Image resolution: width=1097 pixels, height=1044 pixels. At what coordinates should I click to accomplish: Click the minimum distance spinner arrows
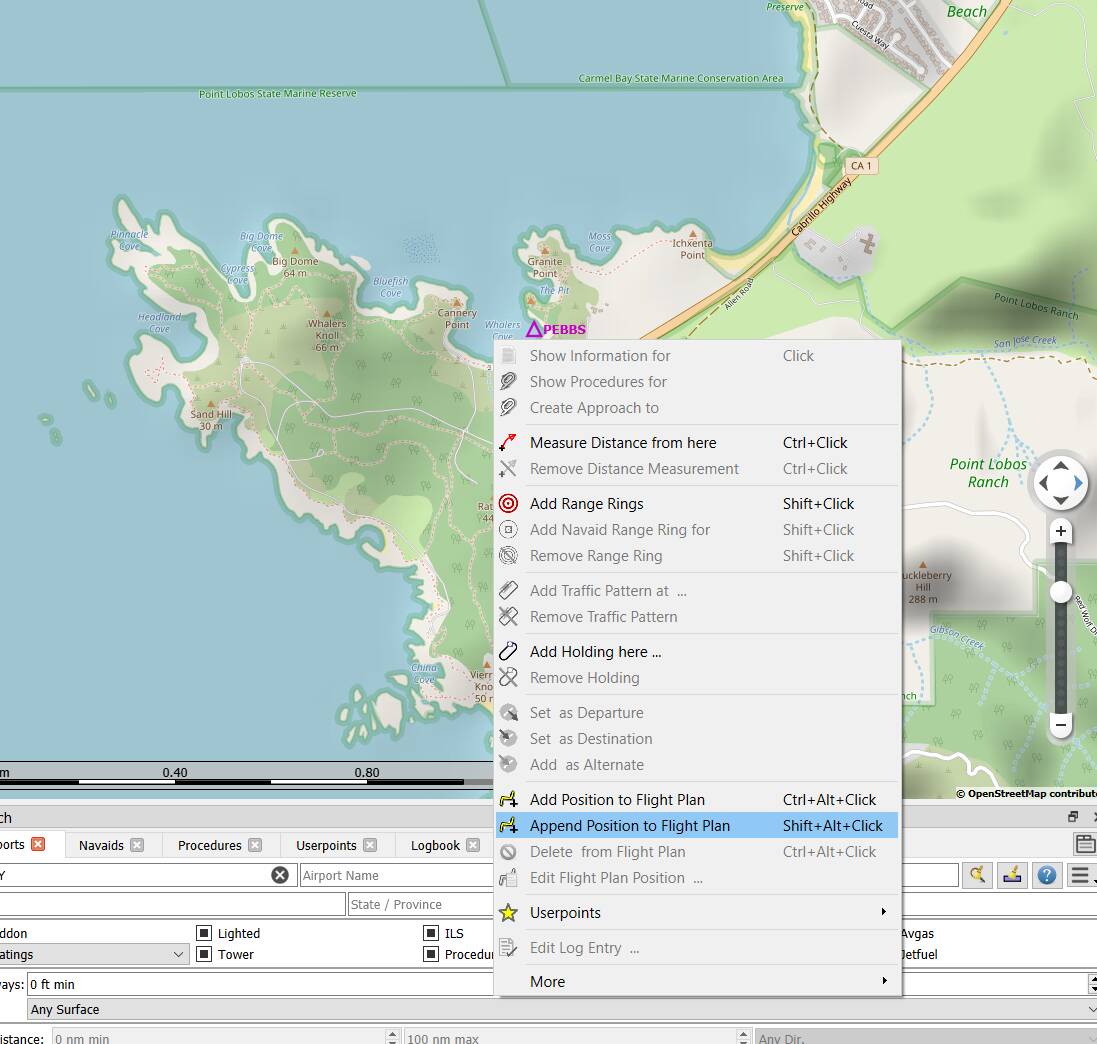[392, 1037]
